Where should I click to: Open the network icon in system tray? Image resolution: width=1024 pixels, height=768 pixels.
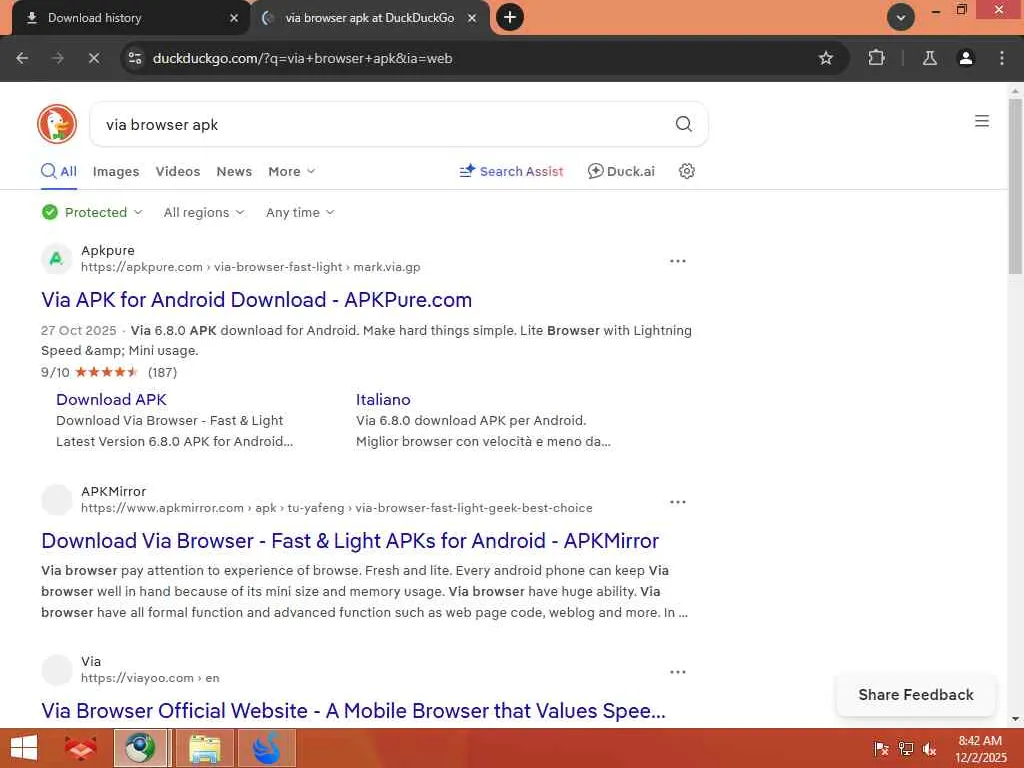(x=905, y=748)
